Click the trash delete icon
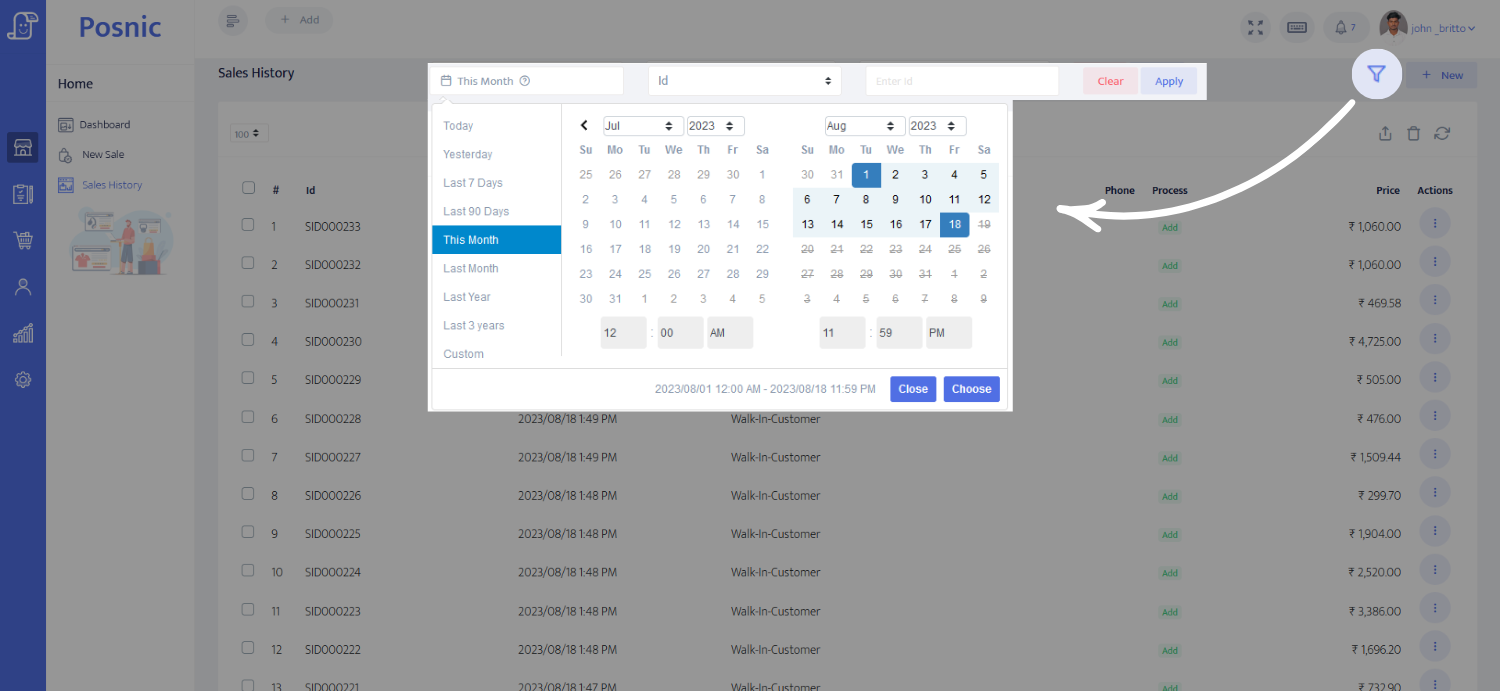The width and height of the screenshot is (1500, 691). click(x=1413, y=134)
